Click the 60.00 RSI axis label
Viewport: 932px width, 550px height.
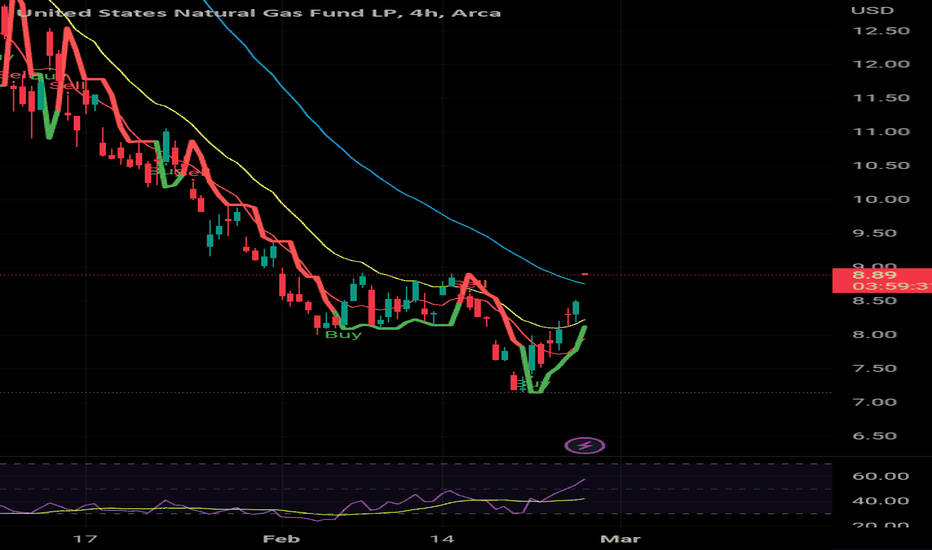[x=881, y=476]
